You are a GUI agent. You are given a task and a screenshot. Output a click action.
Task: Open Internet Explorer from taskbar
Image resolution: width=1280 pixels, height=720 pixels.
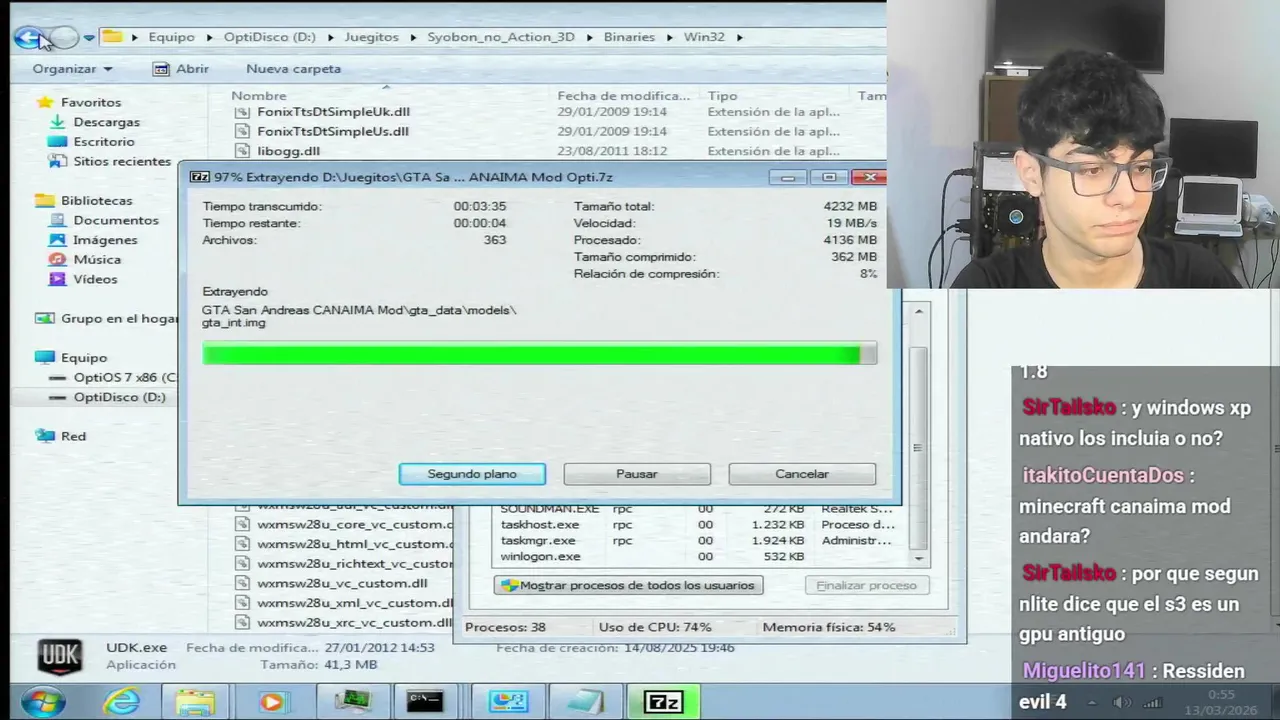[122, 702]
